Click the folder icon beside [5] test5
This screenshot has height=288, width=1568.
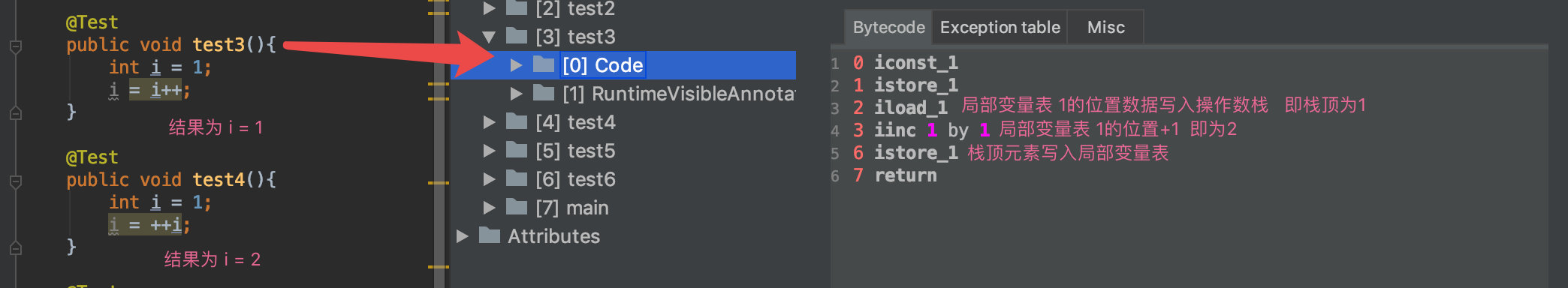[517, 150]
